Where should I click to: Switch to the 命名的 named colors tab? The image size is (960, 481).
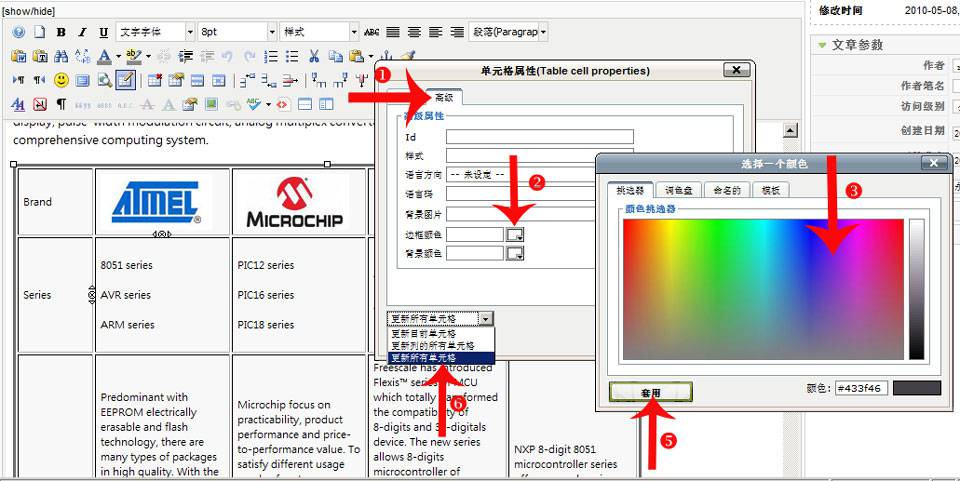(727, 190)
